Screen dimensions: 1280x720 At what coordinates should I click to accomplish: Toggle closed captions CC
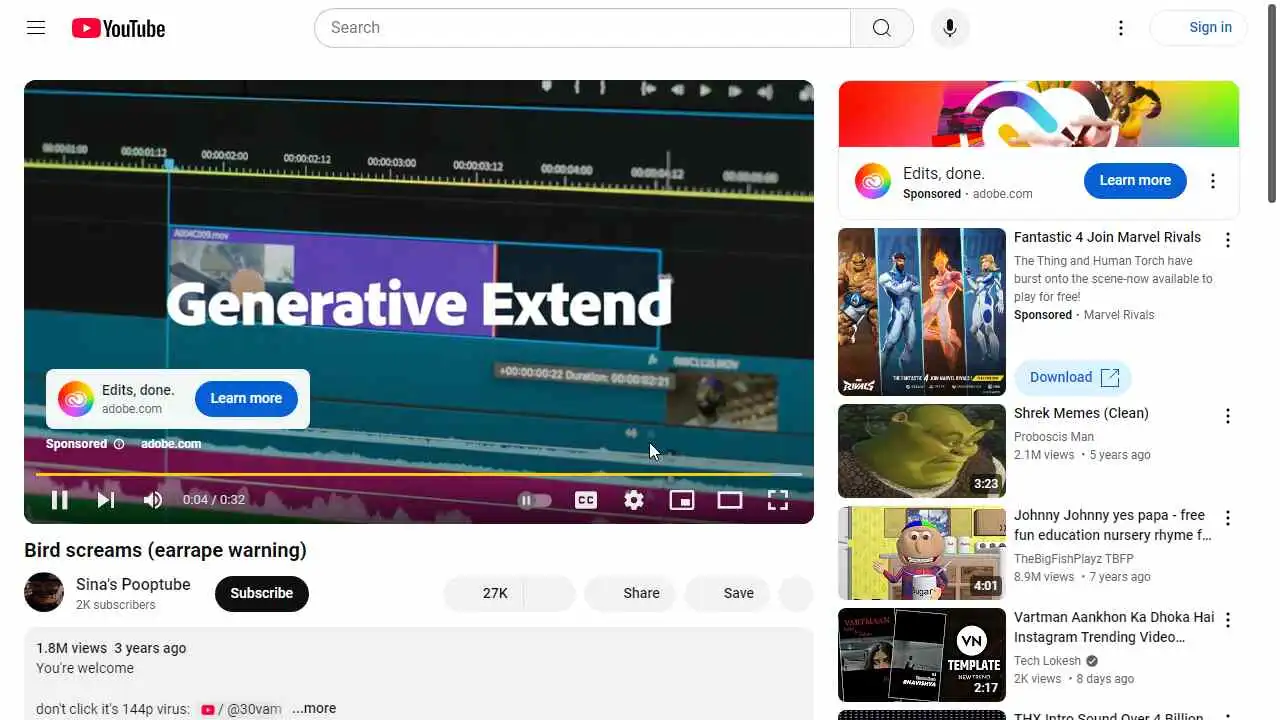[x=586, y=500]
